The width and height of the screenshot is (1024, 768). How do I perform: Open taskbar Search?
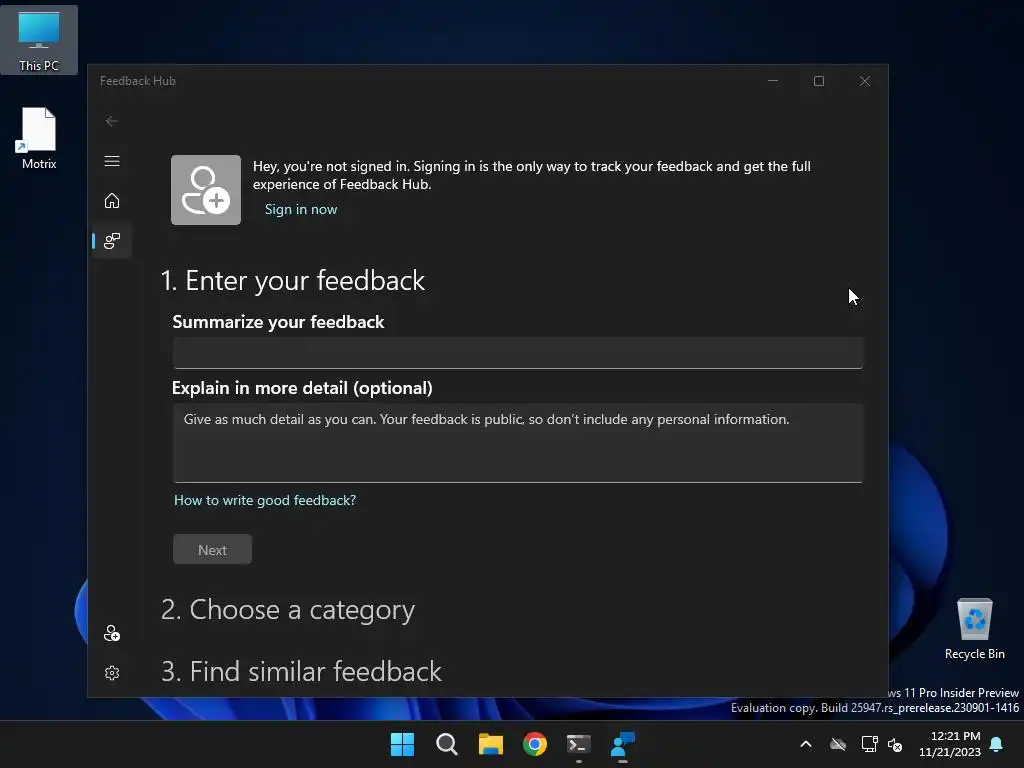(x=447, y=744)
